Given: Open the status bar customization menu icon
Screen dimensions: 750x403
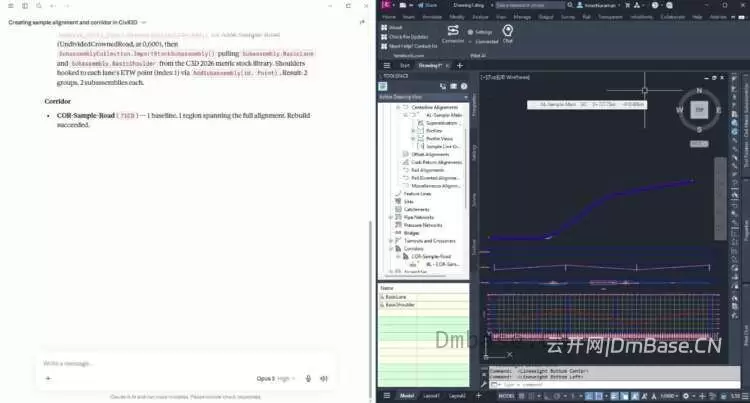Looking at the screenshot, I should click(x=745, y=396).
